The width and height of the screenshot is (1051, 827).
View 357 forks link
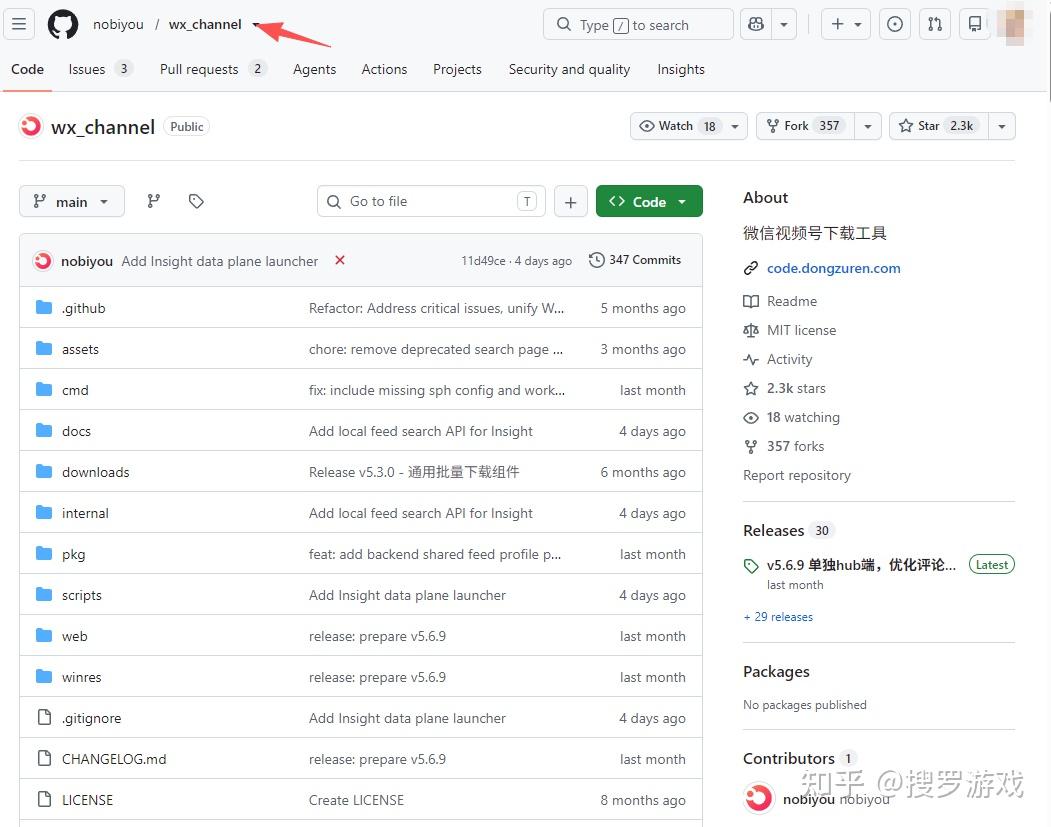(x=795, y=446)
